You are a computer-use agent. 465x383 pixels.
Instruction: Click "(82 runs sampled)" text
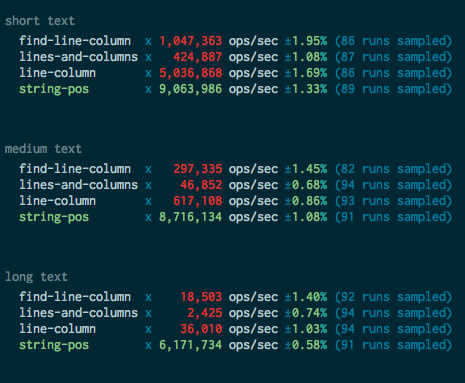[x=393, y=169]
